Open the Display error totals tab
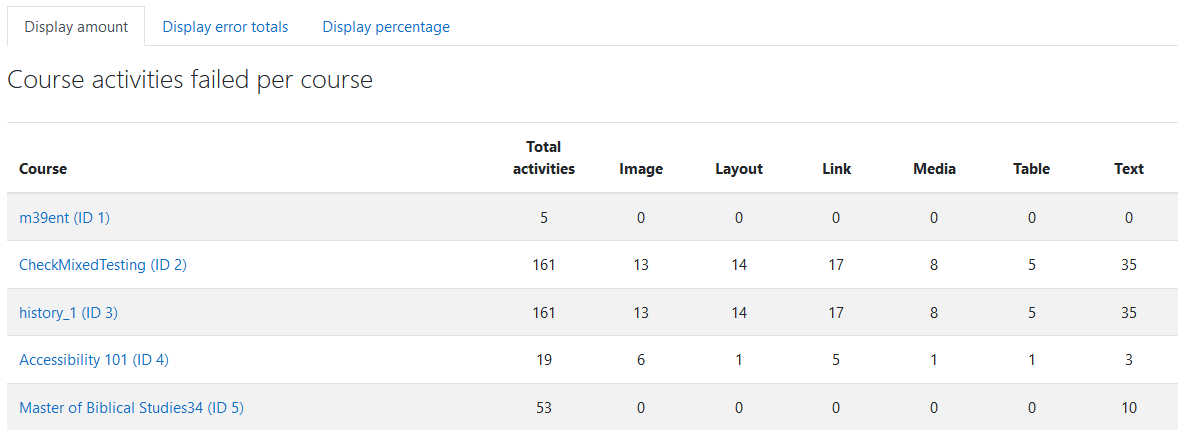Screen dimensions: 1185x436 [225, 27]
